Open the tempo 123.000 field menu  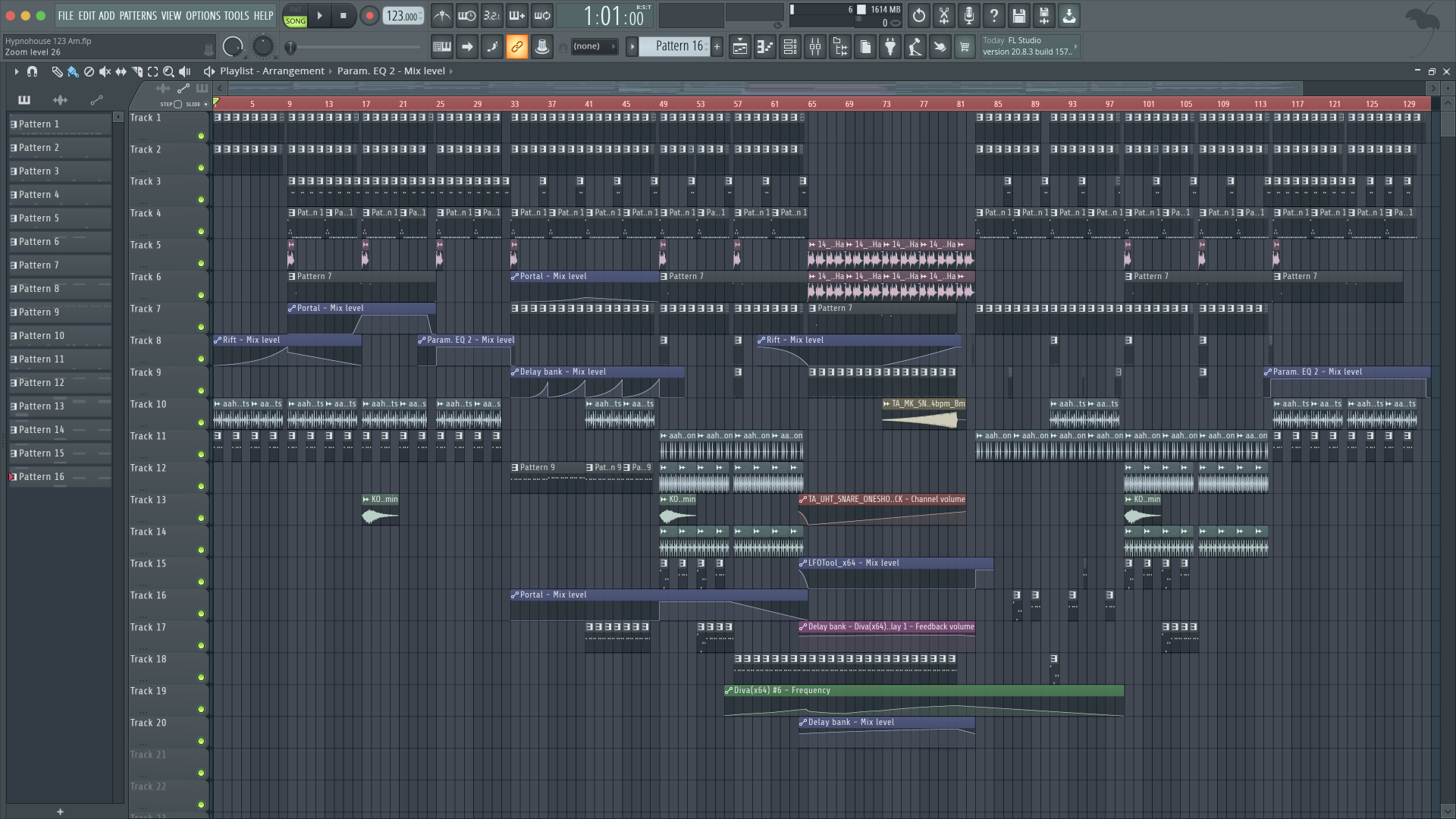403,16
